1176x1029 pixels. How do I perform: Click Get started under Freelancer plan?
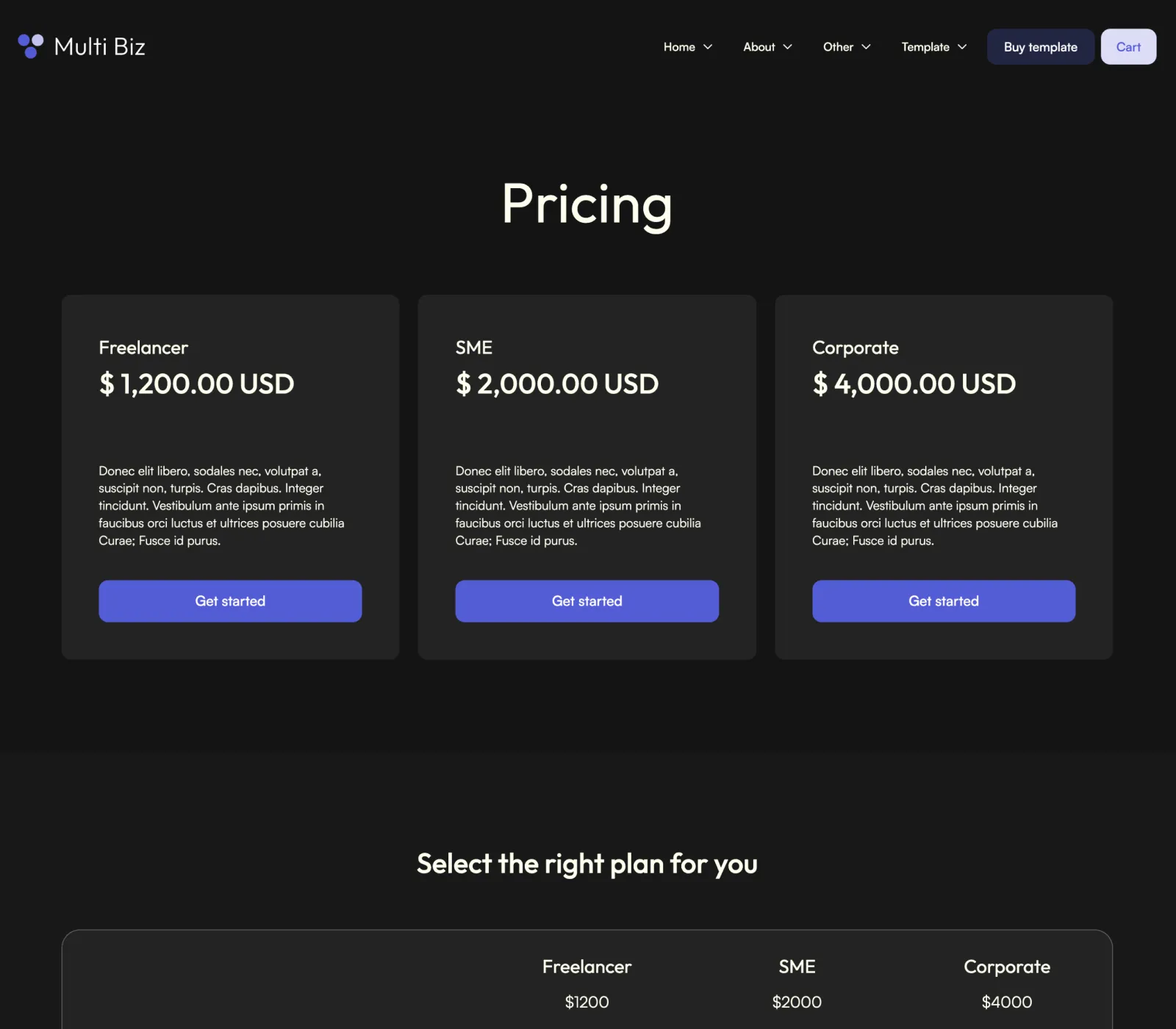click(x=230, y=601)
